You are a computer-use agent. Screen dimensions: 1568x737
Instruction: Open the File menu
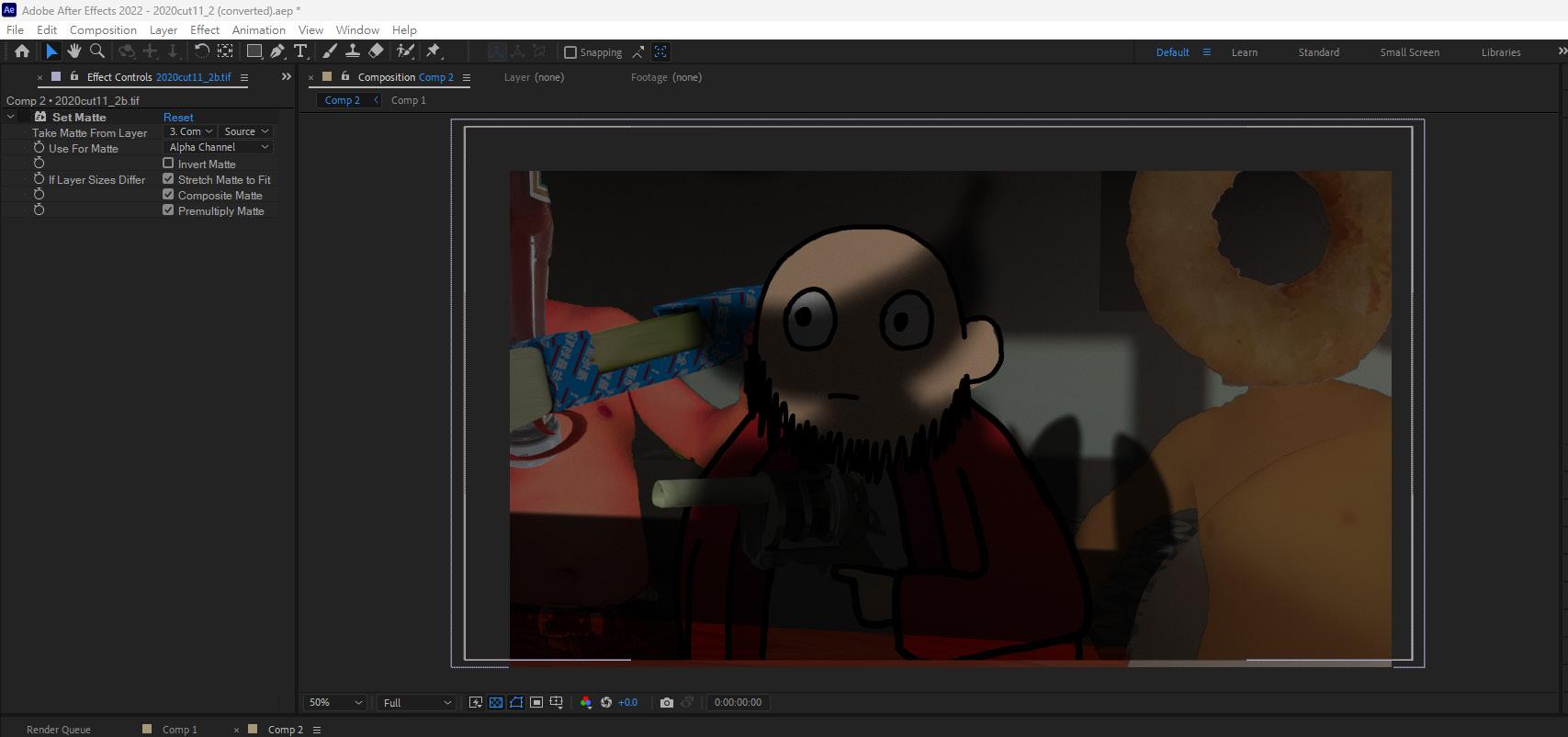tap(16, 29)
